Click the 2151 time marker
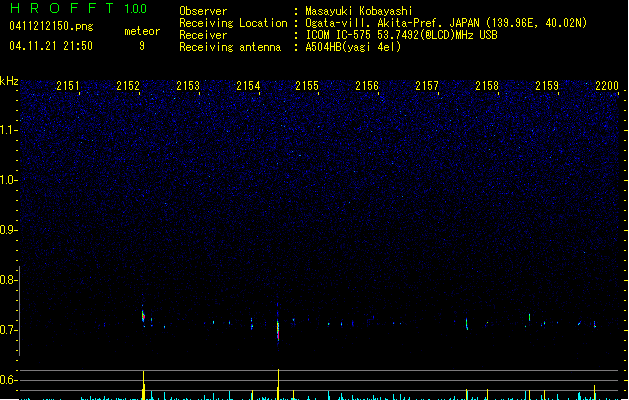The image size is (629, 400). tap(68, 86)
